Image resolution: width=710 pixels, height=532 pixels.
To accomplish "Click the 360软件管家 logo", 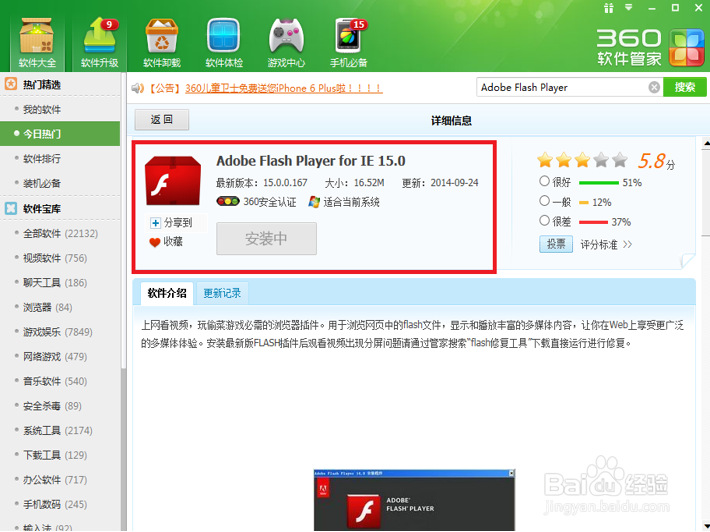I will 649,47.
